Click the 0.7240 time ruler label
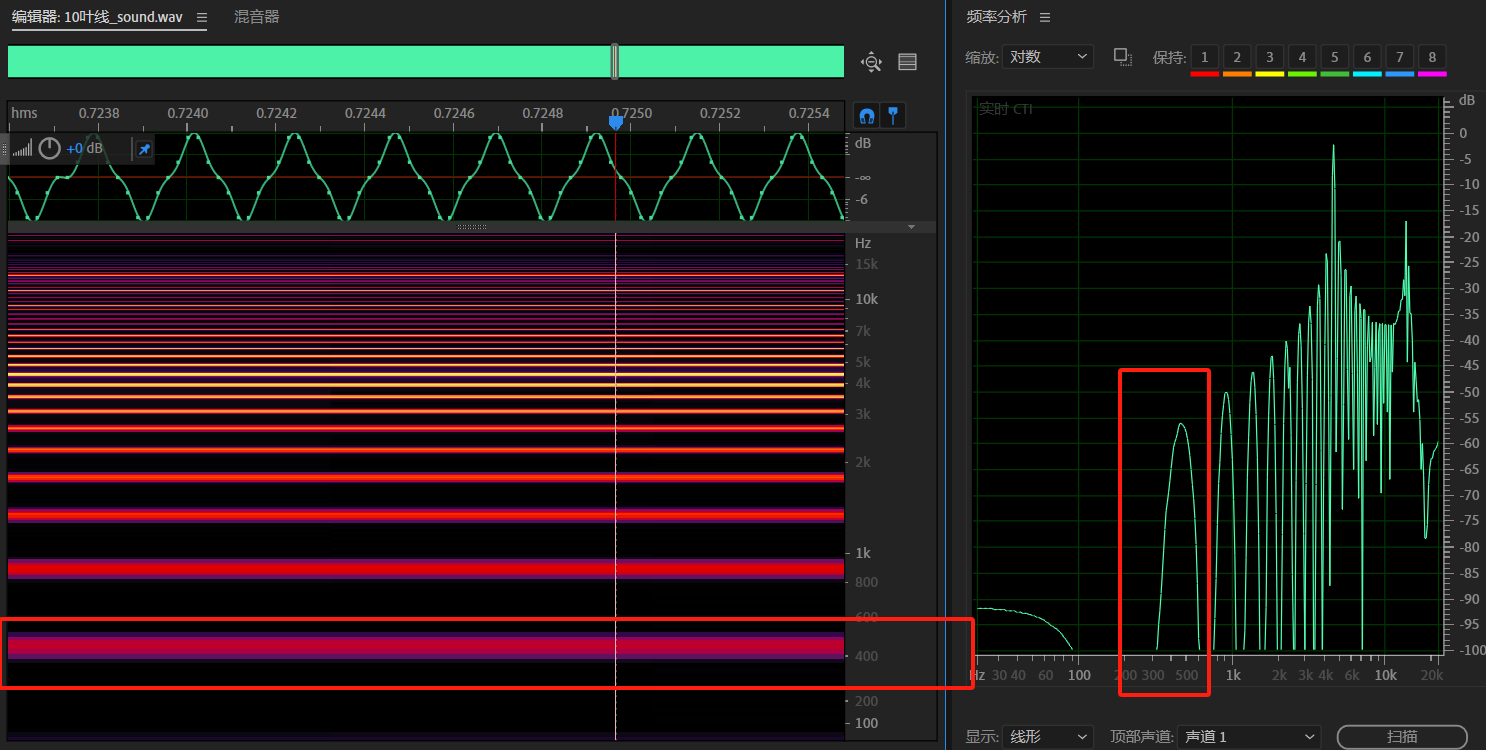The image size is (1486, 750). click(187, 113)
